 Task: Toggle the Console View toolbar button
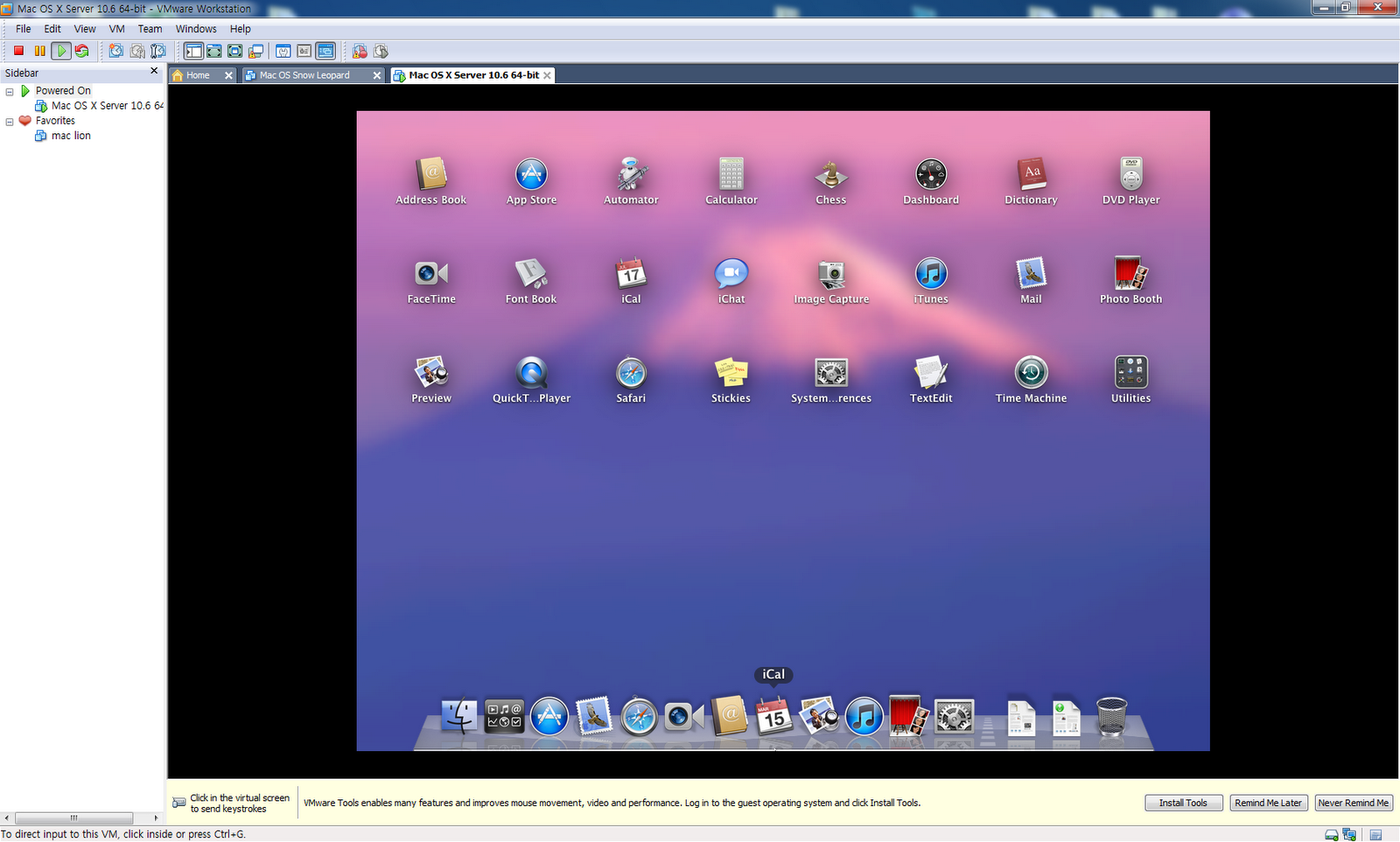click(x=325, y=51)
